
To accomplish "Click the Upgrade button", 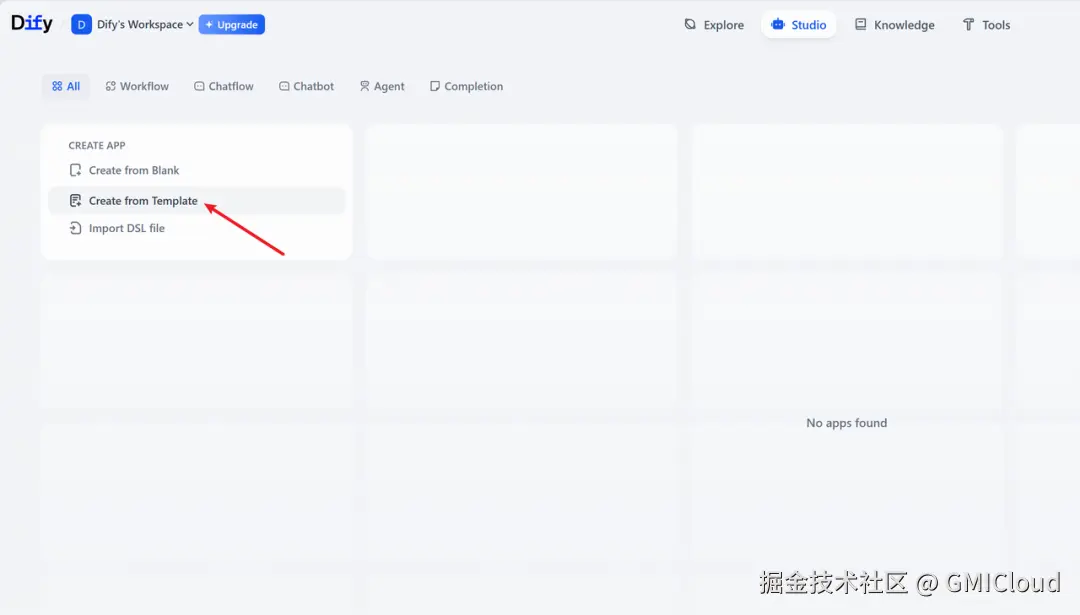I will point(231,23).
